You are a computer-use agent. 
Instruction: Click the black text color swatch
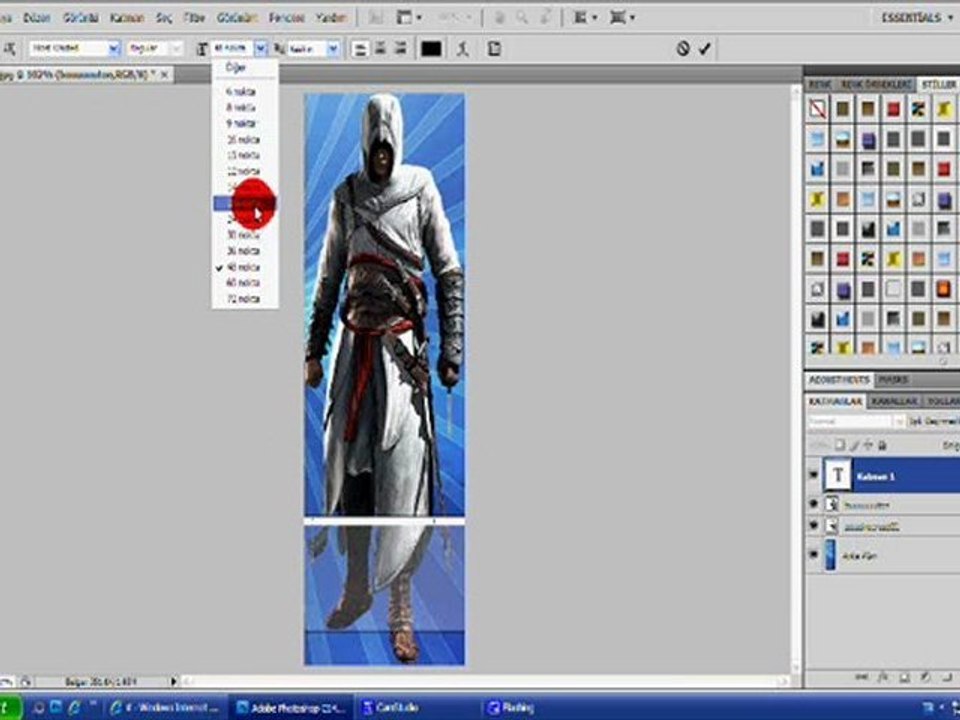[431, 48]
